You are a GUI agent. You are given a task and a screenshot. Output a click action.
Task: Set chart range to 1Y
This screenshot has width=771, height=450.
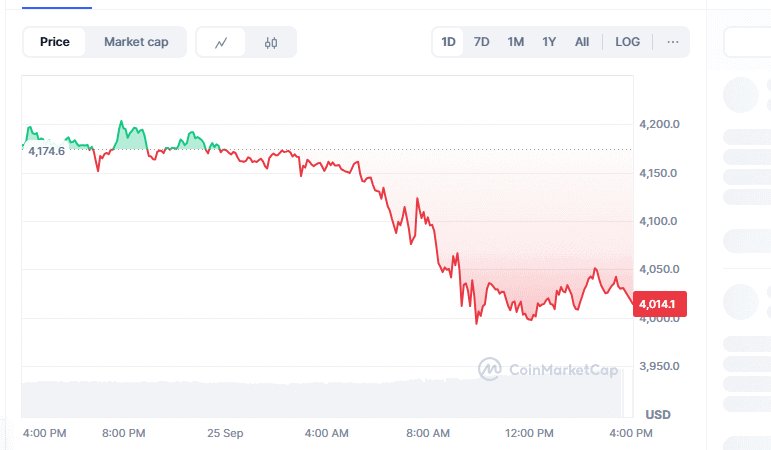549,42
